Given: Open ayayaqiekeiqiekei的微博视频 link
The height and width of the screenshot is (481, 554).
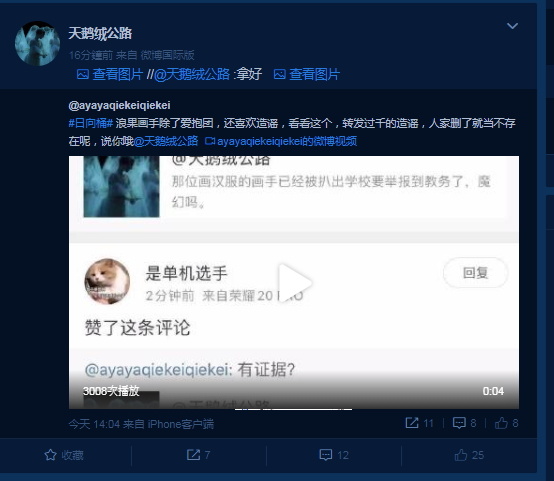Looking at the screenshot, I should (x=281, y=141).
